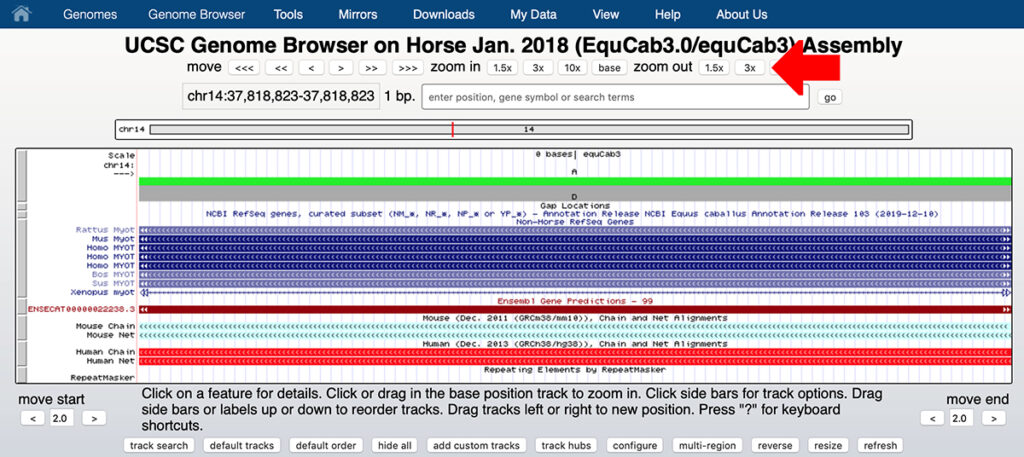Select the ENSECAT00000022238.3 gene prediction
The height and width of the screenshot is (457, 1024).
click(x=82, y=309)
